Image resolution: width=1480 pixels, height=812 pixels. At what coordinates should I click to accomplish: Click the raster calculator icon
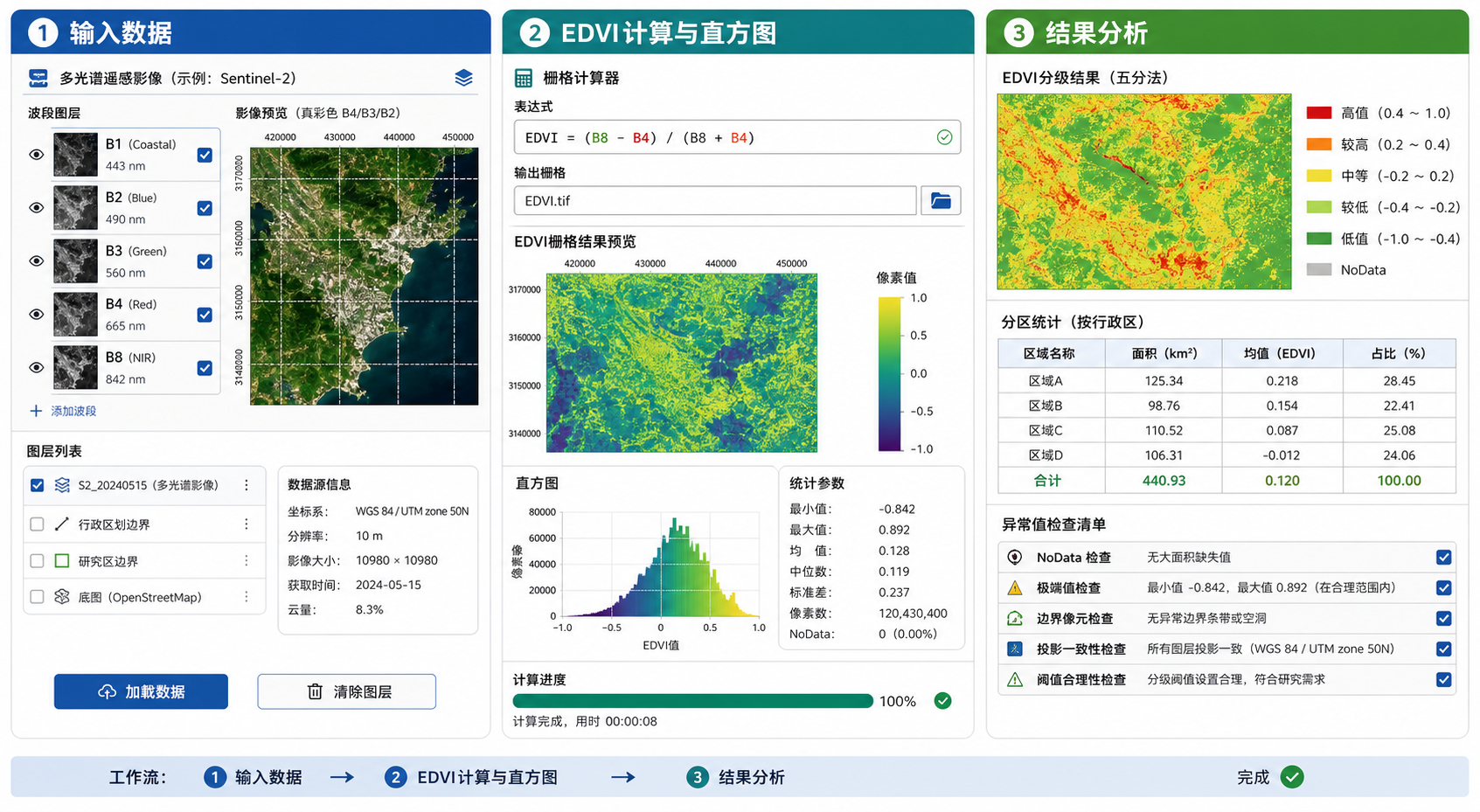(524, 79)
